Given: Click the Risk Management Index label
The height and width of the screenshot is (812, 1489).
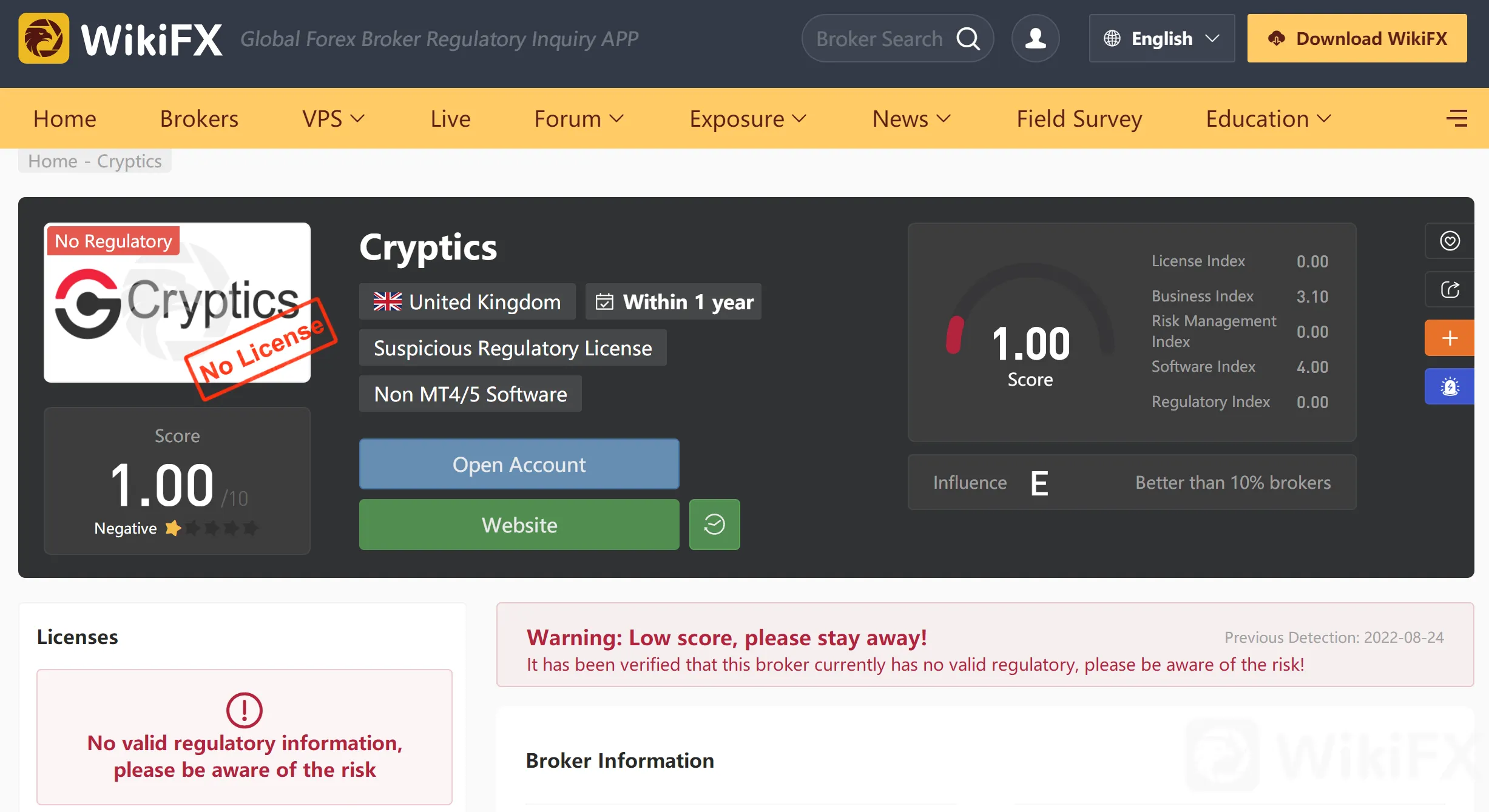Looking at the screenshot, I should tap(1214, 331).
